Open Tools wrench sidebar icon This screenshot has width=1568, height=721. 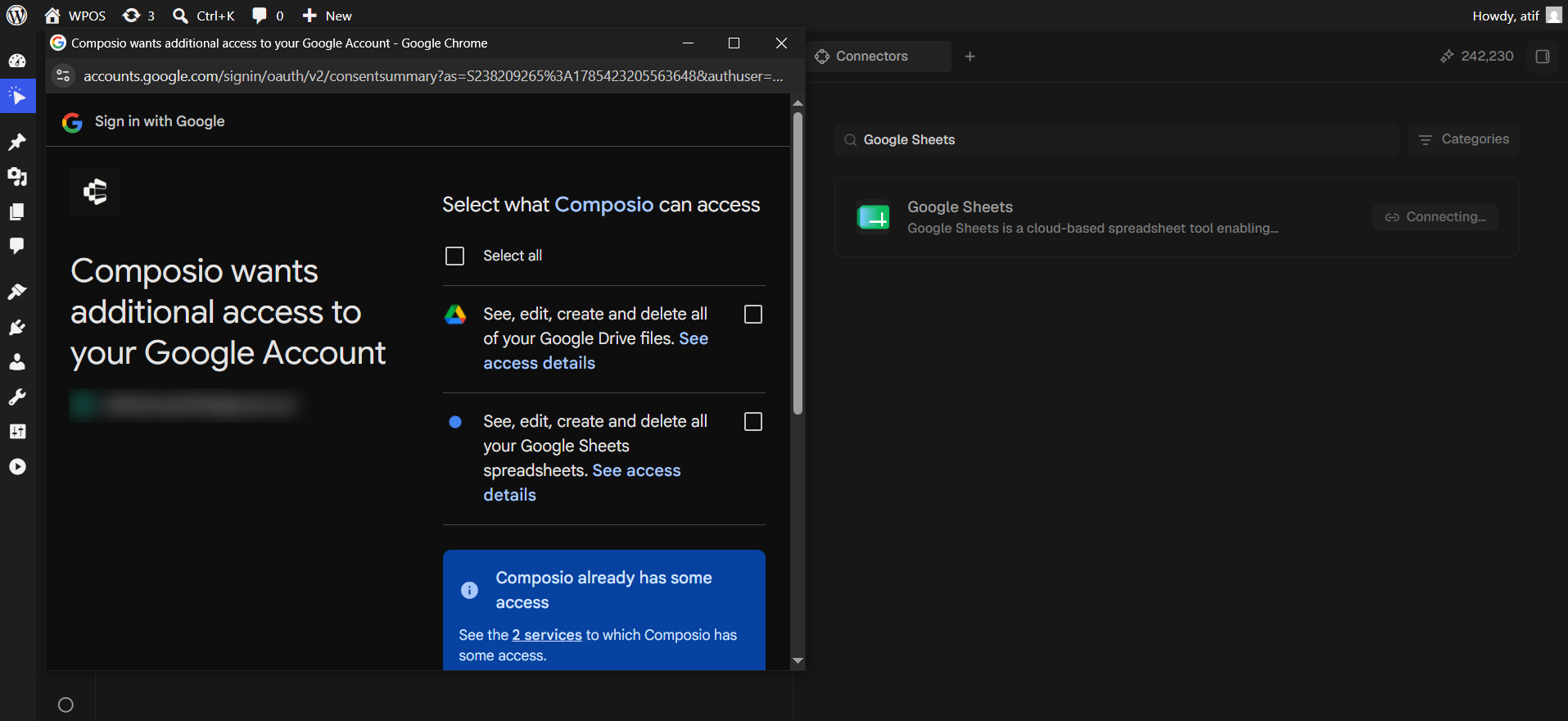click(x=17, y=397)
